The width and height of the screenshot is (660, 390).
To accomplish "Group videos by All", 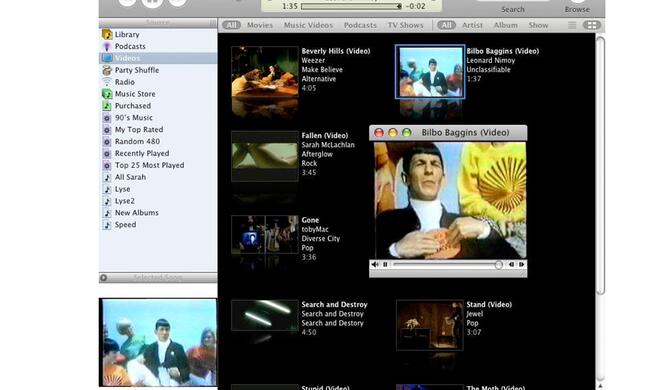I will coord(446,25).
